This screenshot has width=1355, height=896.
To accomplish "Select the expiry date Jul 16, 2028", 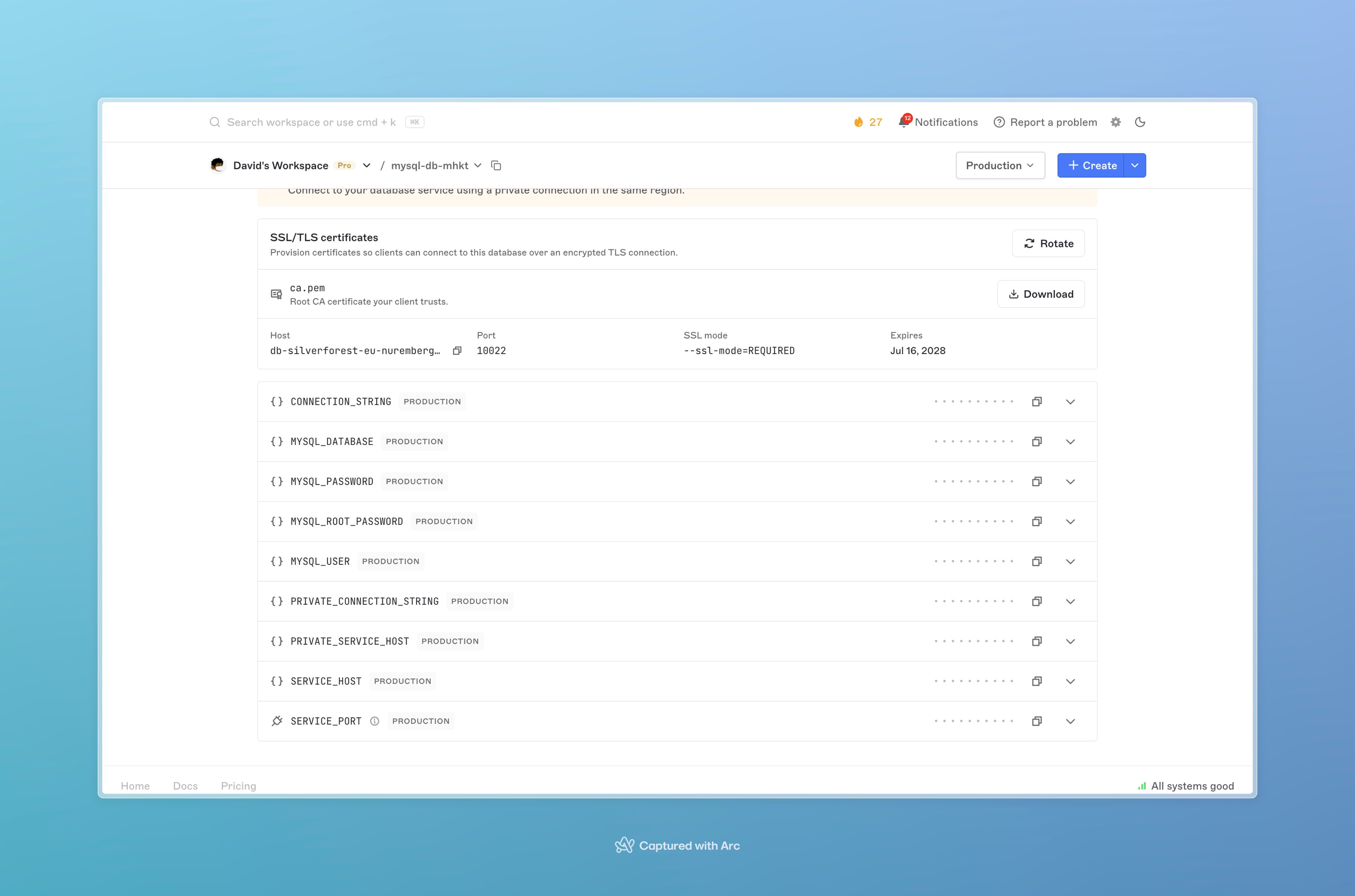I will tap(918, 351).
